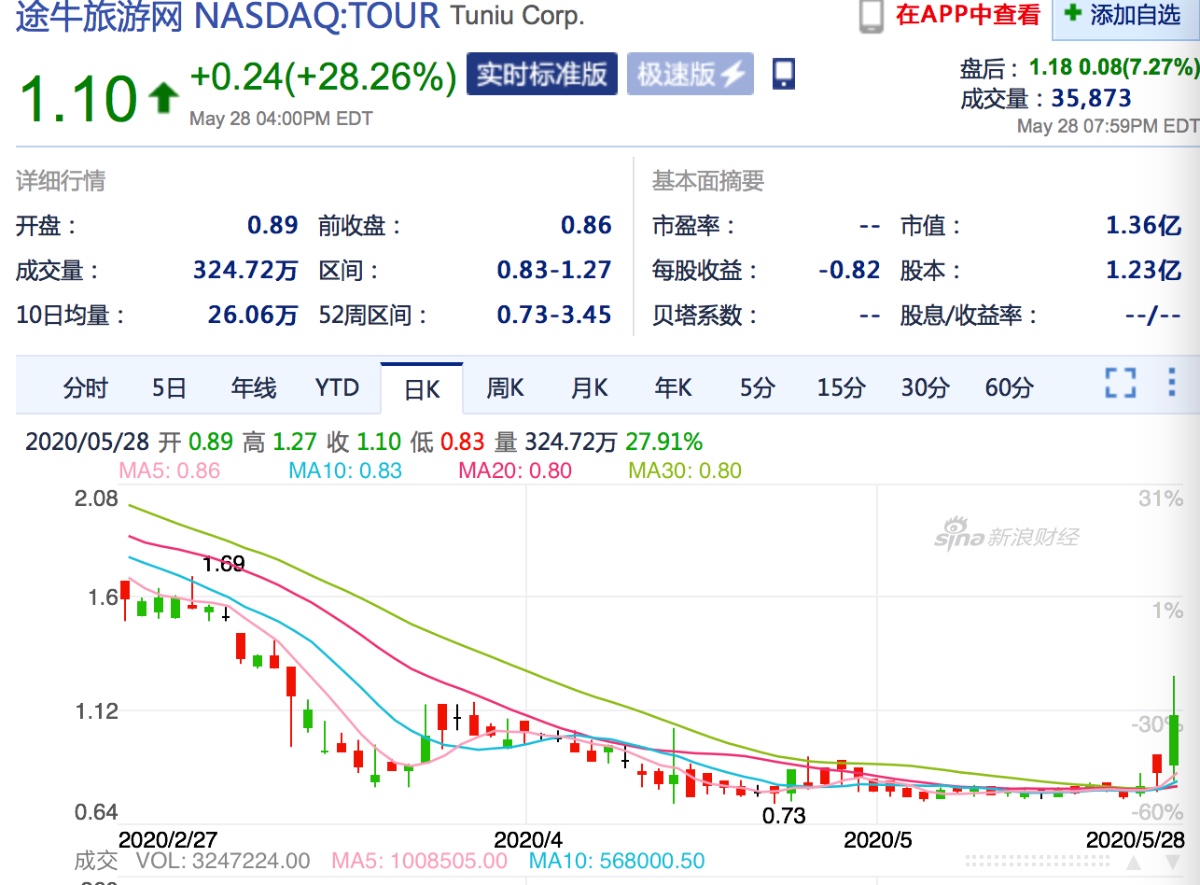Switch to the 分时 chart tab
The height and width of the screenshot is (885, 1200).
click(x=85, y=388)
